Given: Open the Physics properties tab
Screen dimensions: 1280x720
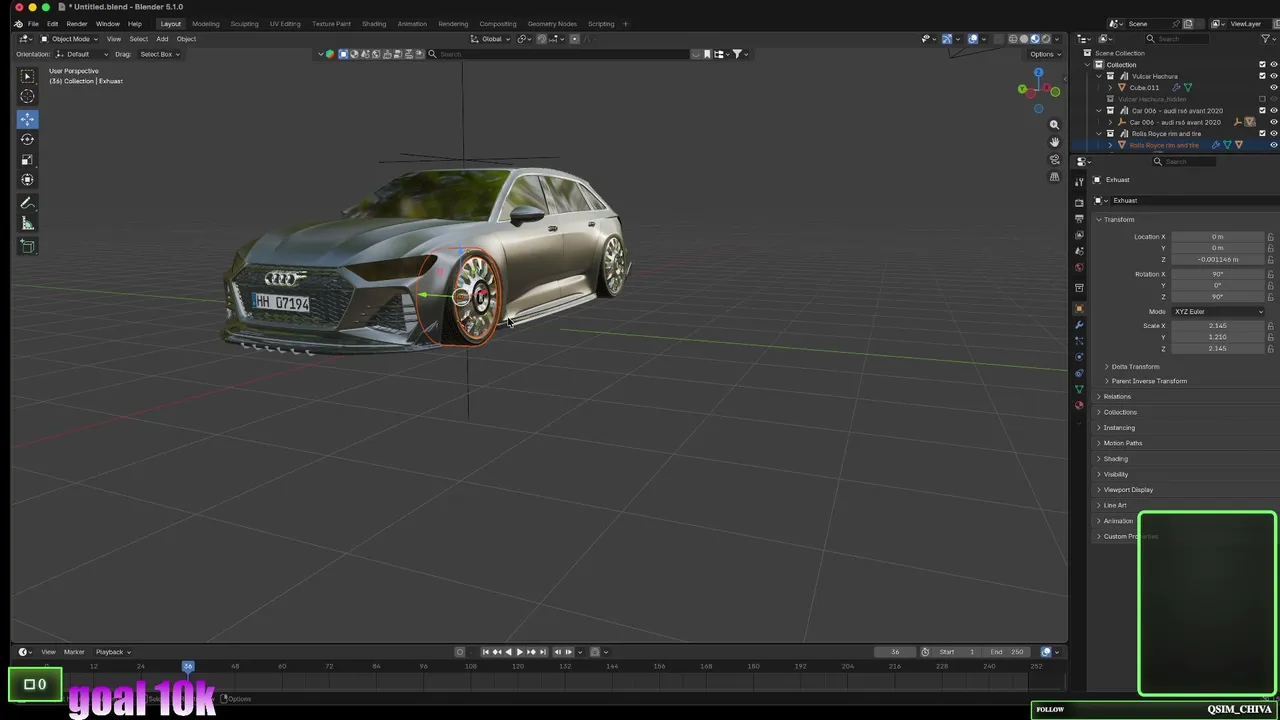Looking at the screenshot, I should pyautogui.click(x=1079, y=357).
